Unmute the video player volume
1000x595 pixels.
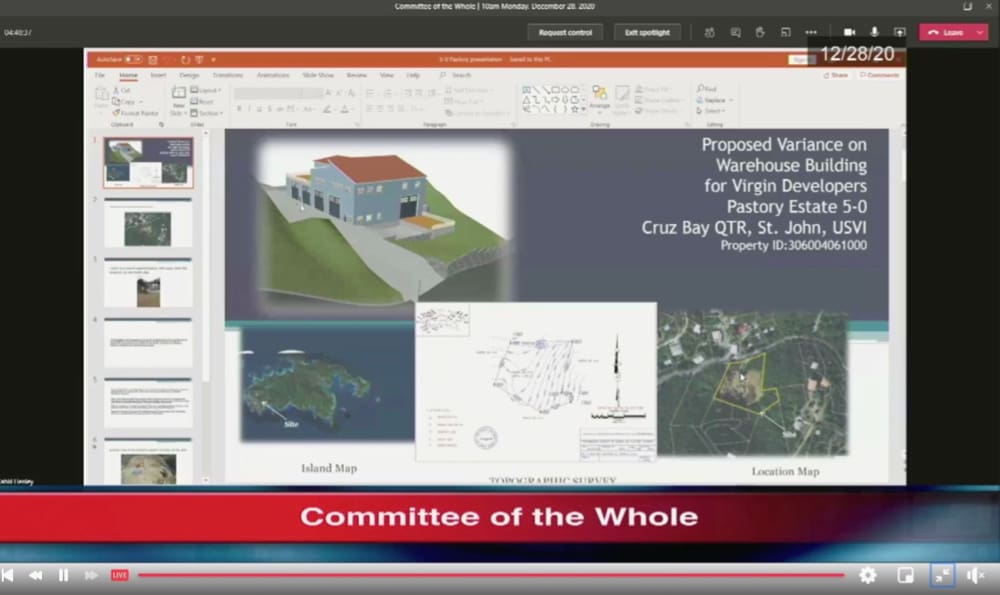coord(976,575)
